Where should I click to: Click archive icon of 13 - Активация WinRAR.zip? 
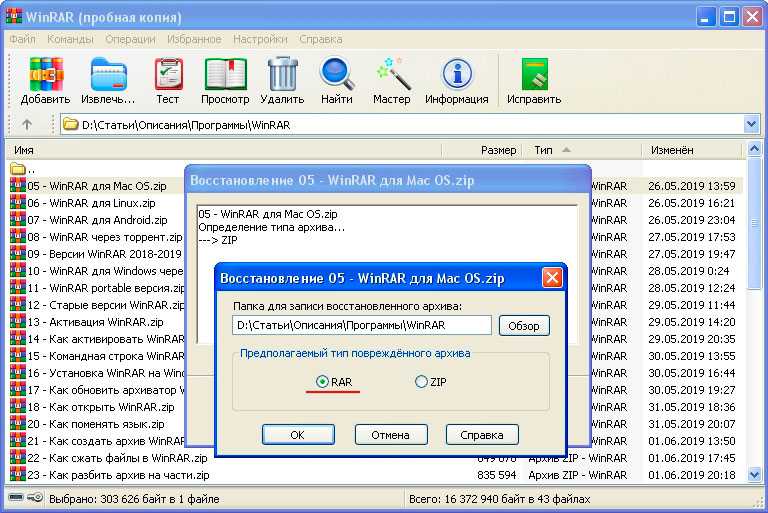(18, 322)
